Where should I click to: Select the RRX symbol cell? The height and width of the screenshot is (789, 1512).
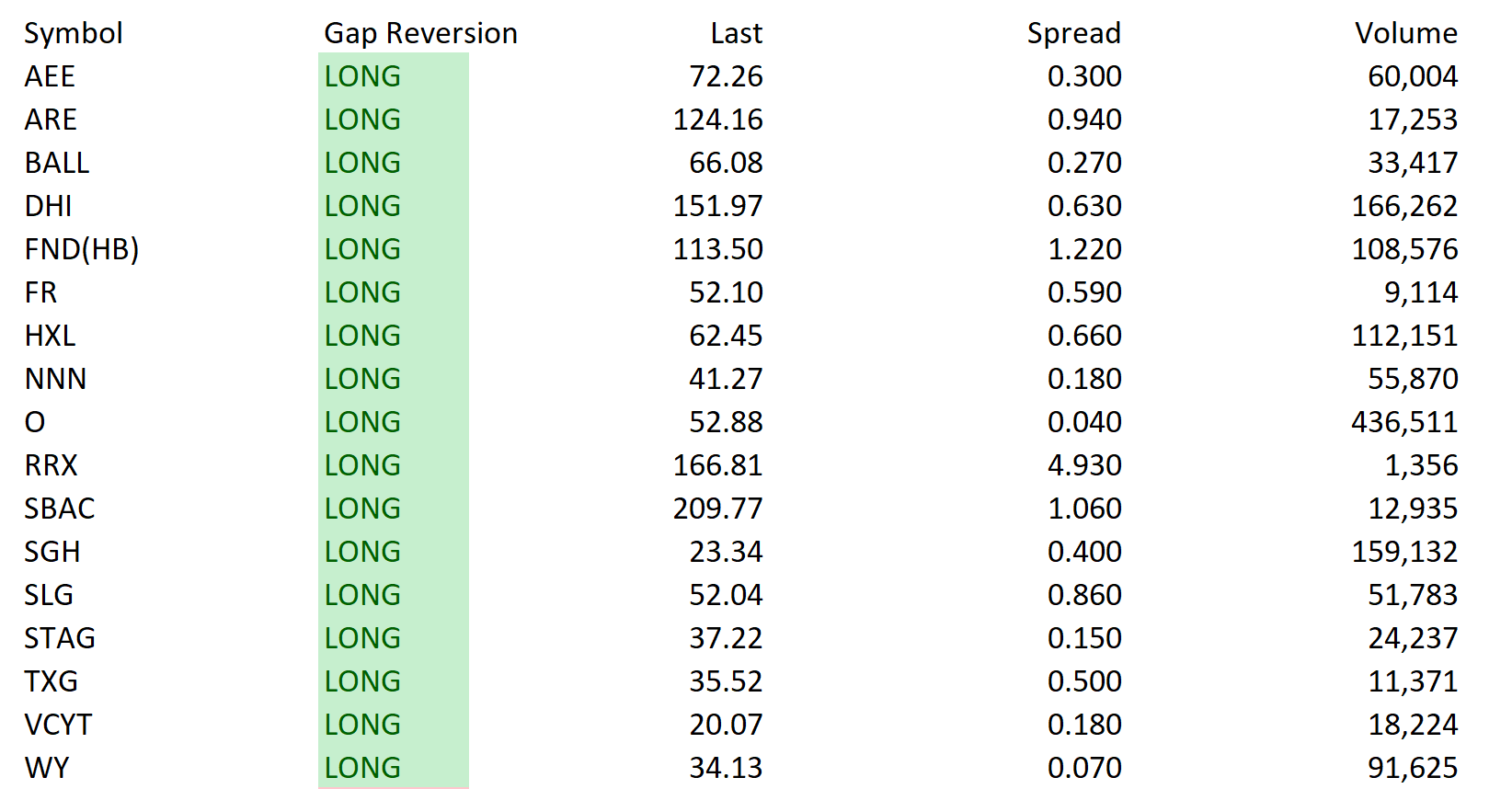coord(51,465)
